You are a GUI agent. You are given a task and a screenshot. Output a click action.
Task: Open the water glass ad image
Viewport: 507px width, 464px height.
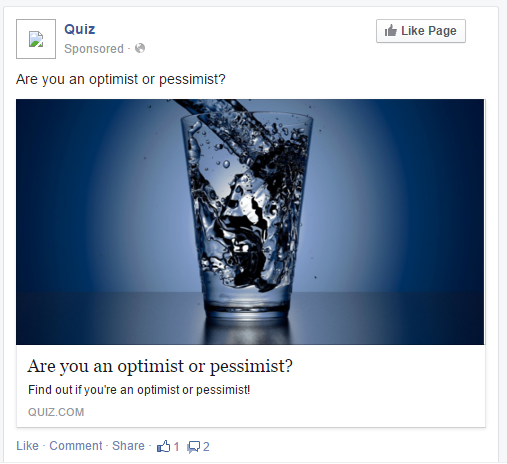250,222
